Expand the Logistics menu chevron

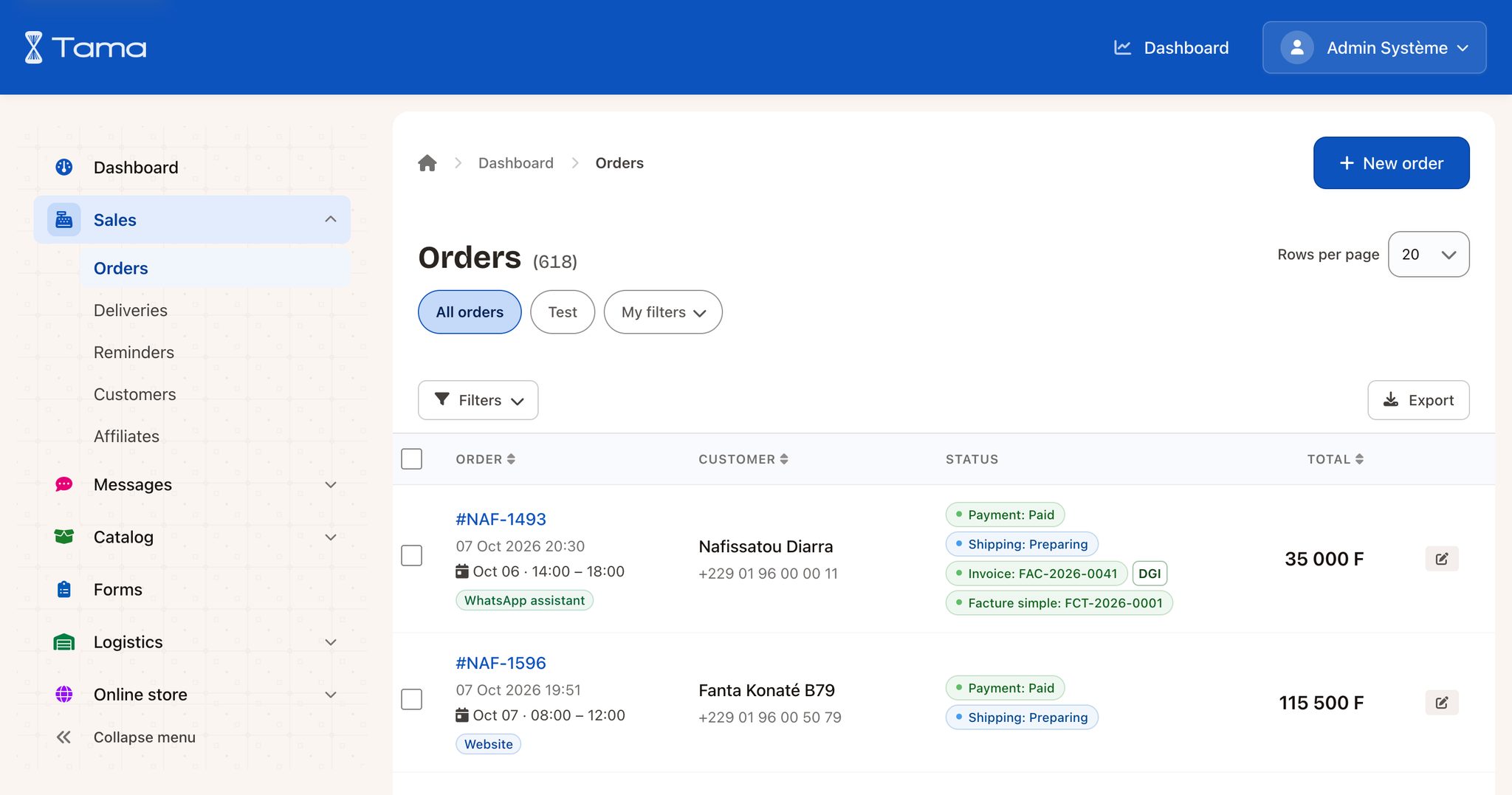(x=331, y=642)
